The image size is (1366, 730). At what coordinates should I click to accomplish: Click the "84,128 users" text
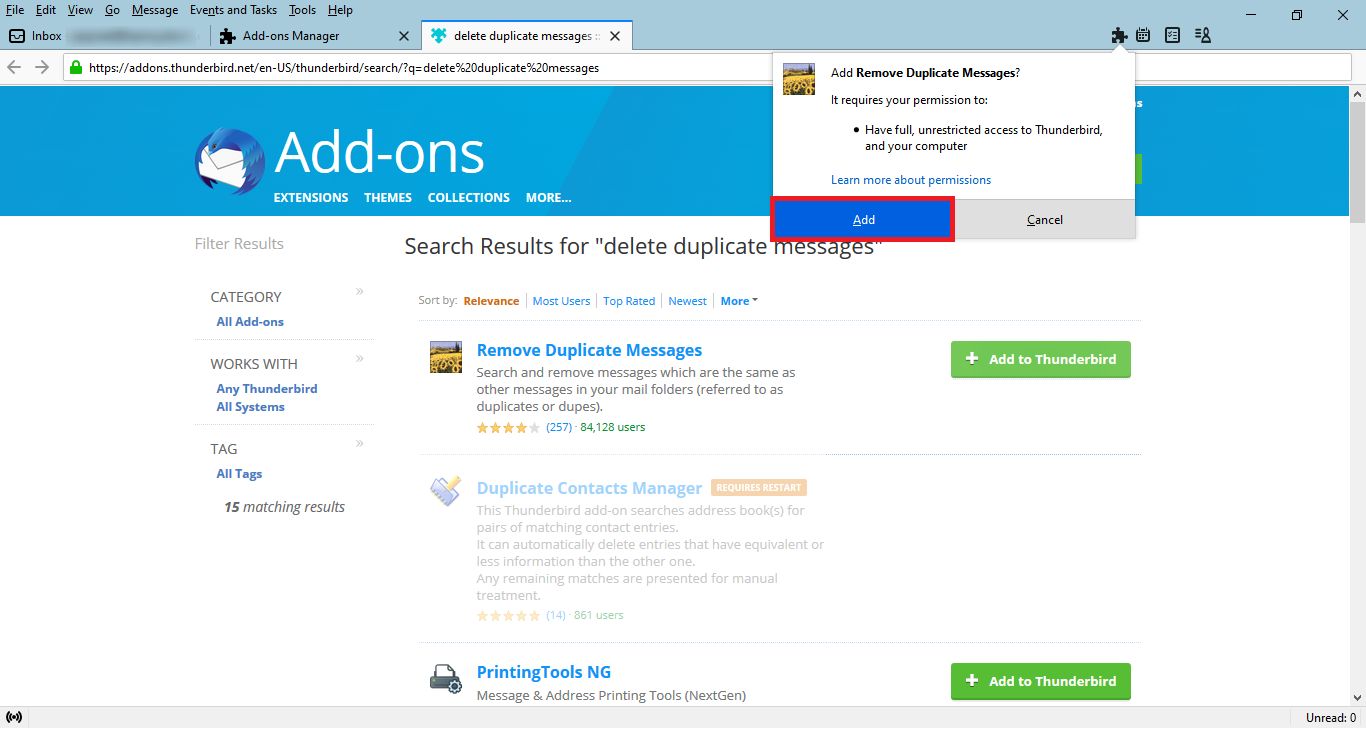click(x=613, y=427)
